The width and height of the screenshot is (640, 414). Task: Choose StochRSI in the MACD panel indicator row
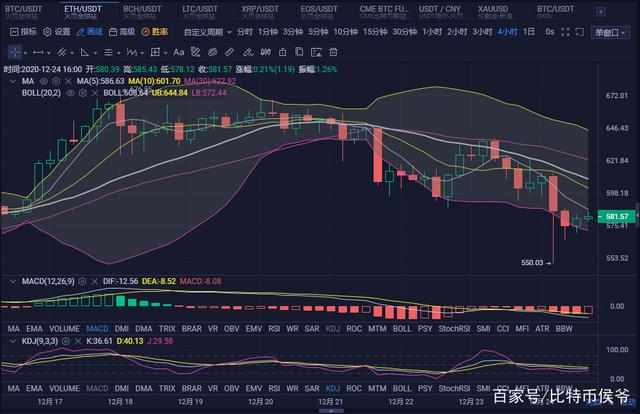[x=454, y=329]
